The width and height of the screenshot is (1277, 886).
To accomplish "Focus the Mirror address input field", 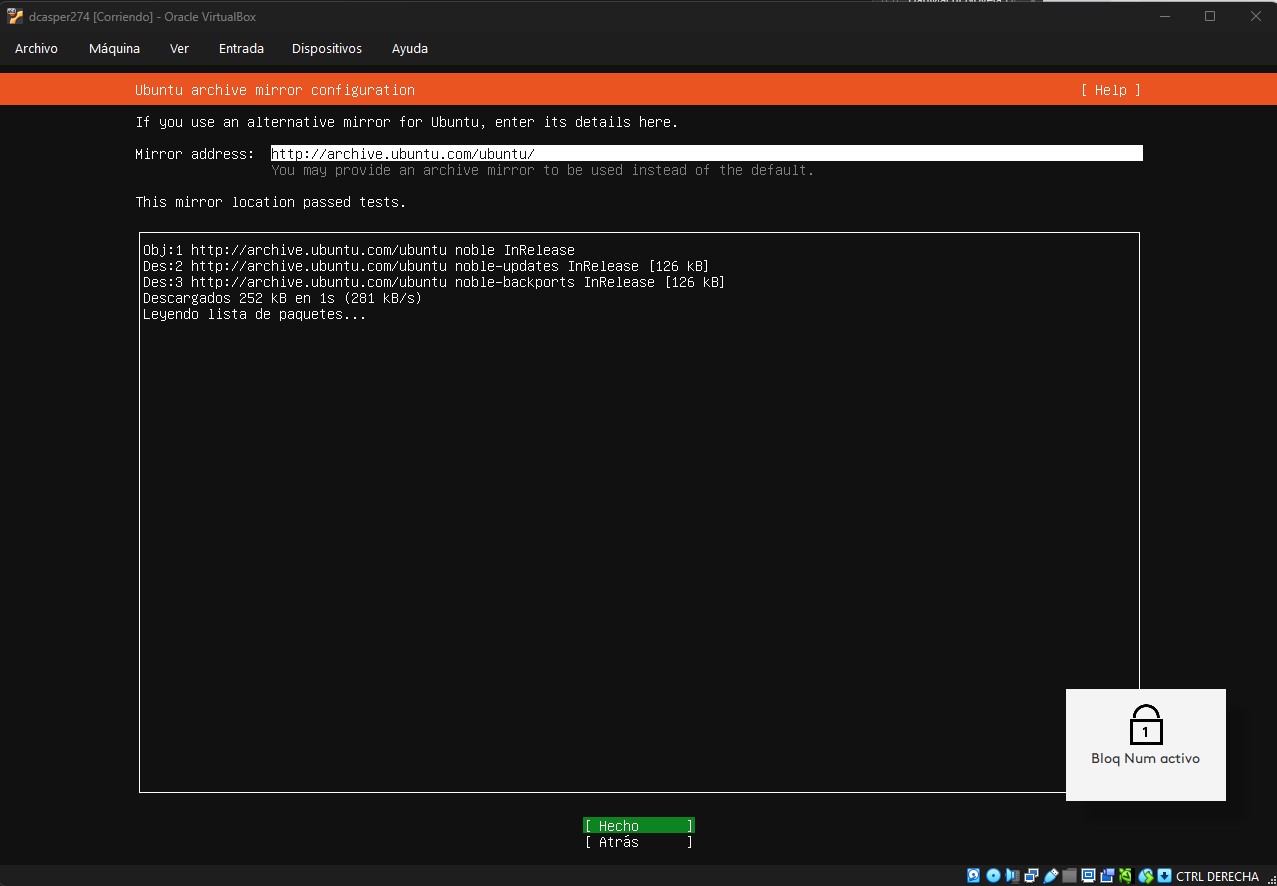I will (706, 153).
